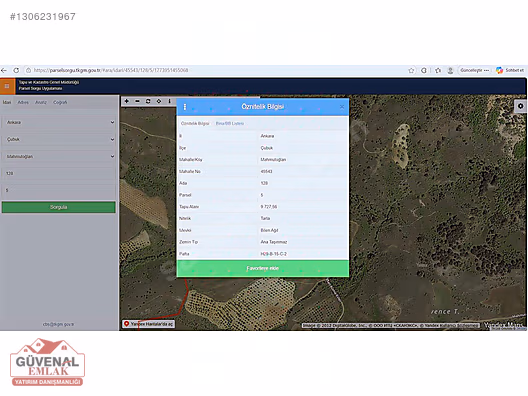
Task: Open browser extensions puzzle icon
Action: pos(438,70)
